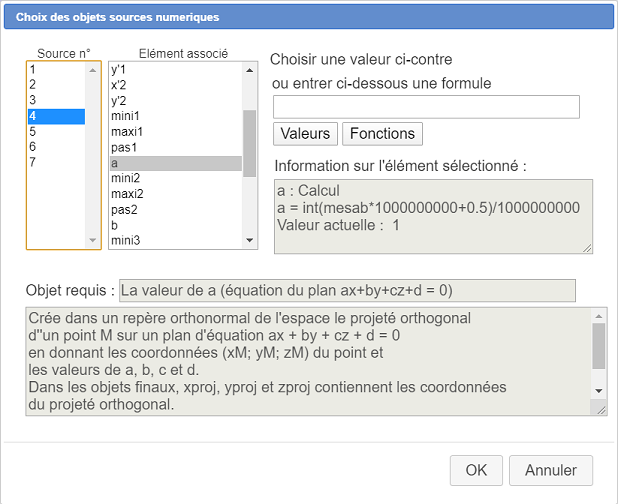This screenshot has width=618, height=504.
Task: Select source number 7 in the list
Action: (x=56, y=162)
